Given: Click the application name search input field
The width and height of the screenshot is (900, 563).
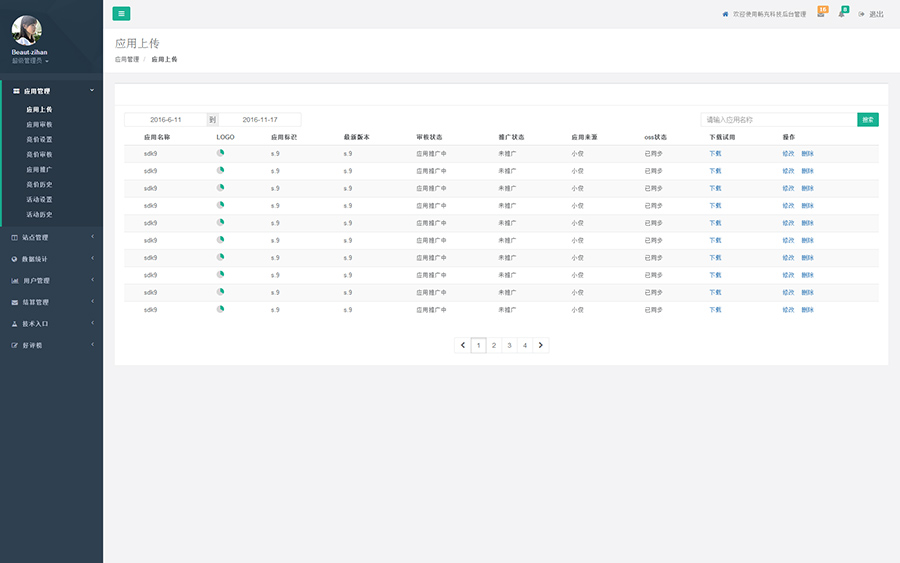Looking at the screenshot, I should [778, 120].
